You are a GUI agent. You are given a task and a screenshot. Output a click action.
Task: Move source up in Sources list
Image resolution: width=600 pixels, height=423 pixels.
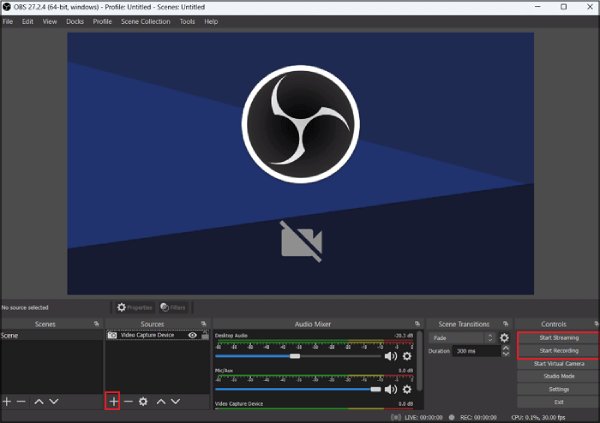point(161,401)
